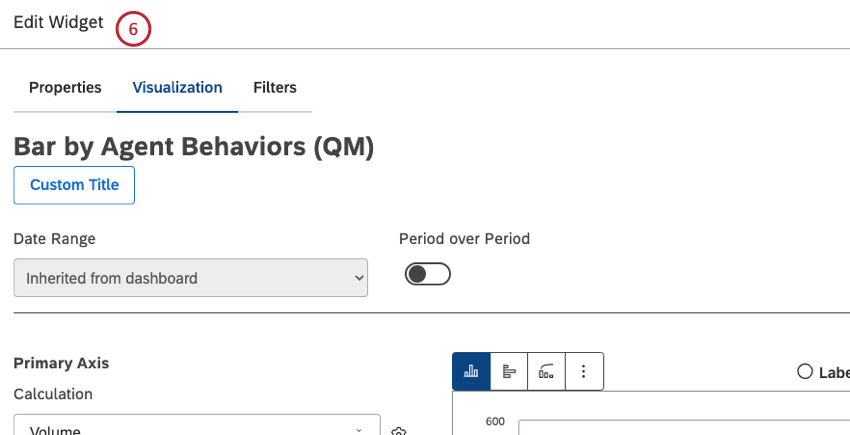Open the Date Range dropdown

tap(190, 278)
